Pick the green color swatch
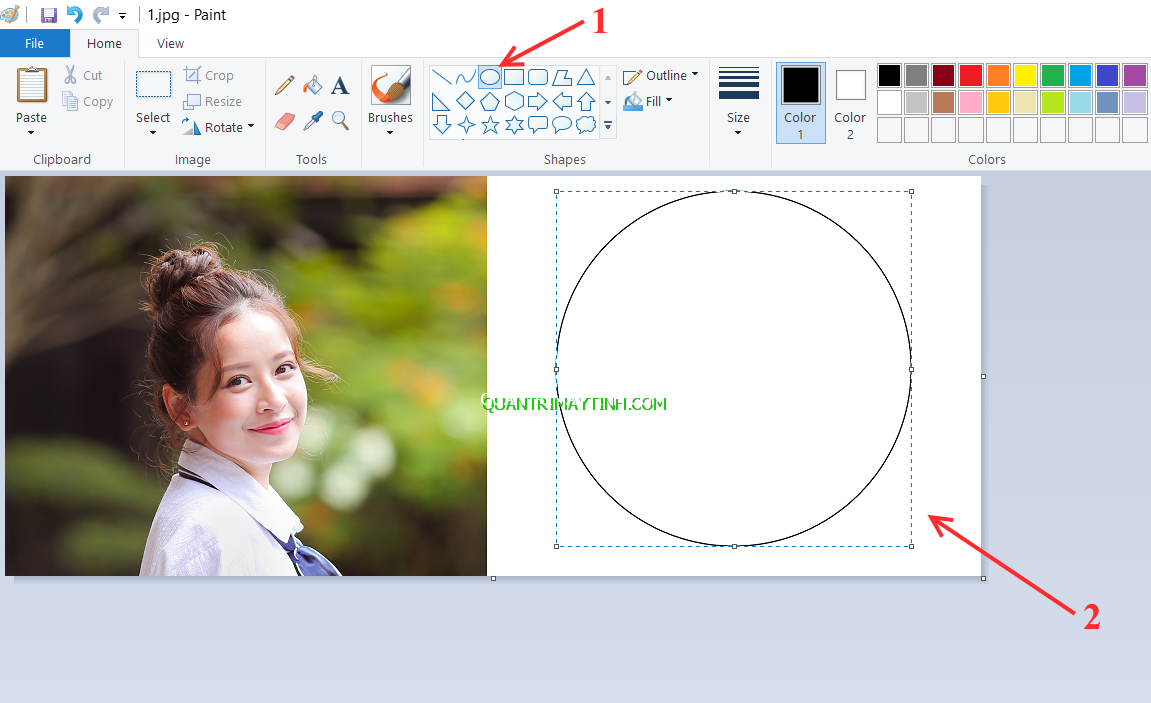This screenshot has height=703, width=1151. (x=1053, y=76)
